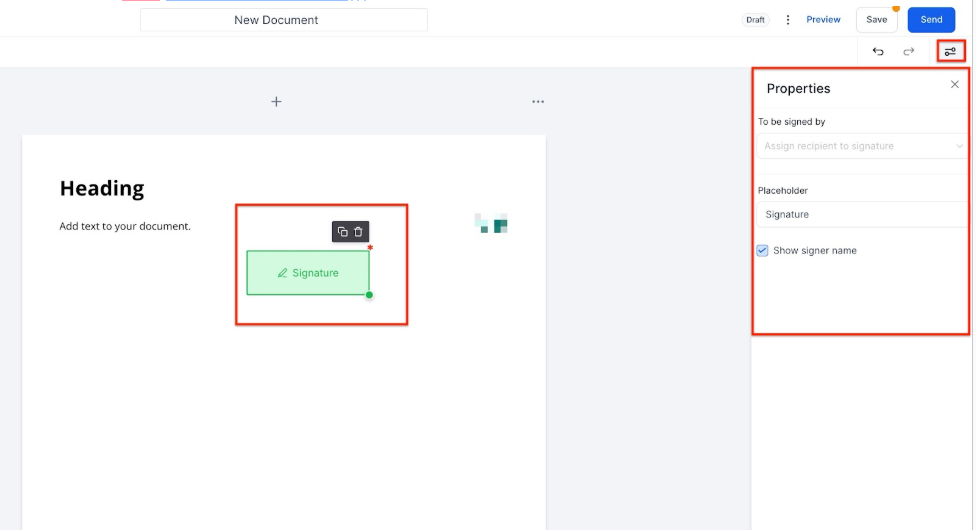This screenshot has width=976, height=530.
Task: Open the properties settings icon
Action: (x=950, y=52)
